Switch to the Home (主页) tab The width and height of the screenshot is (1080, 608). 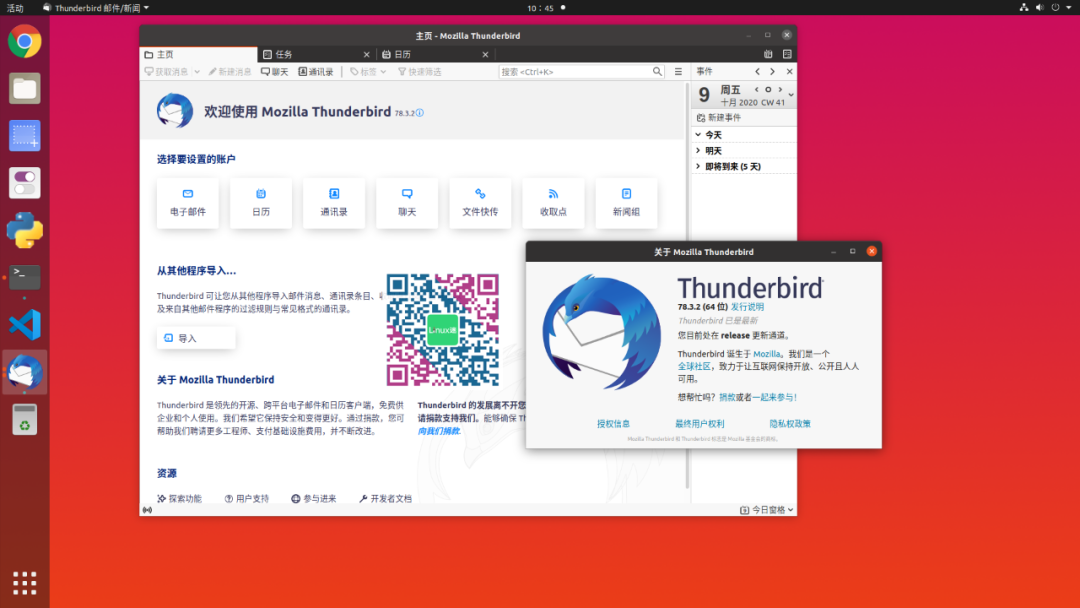click(198, 54)
